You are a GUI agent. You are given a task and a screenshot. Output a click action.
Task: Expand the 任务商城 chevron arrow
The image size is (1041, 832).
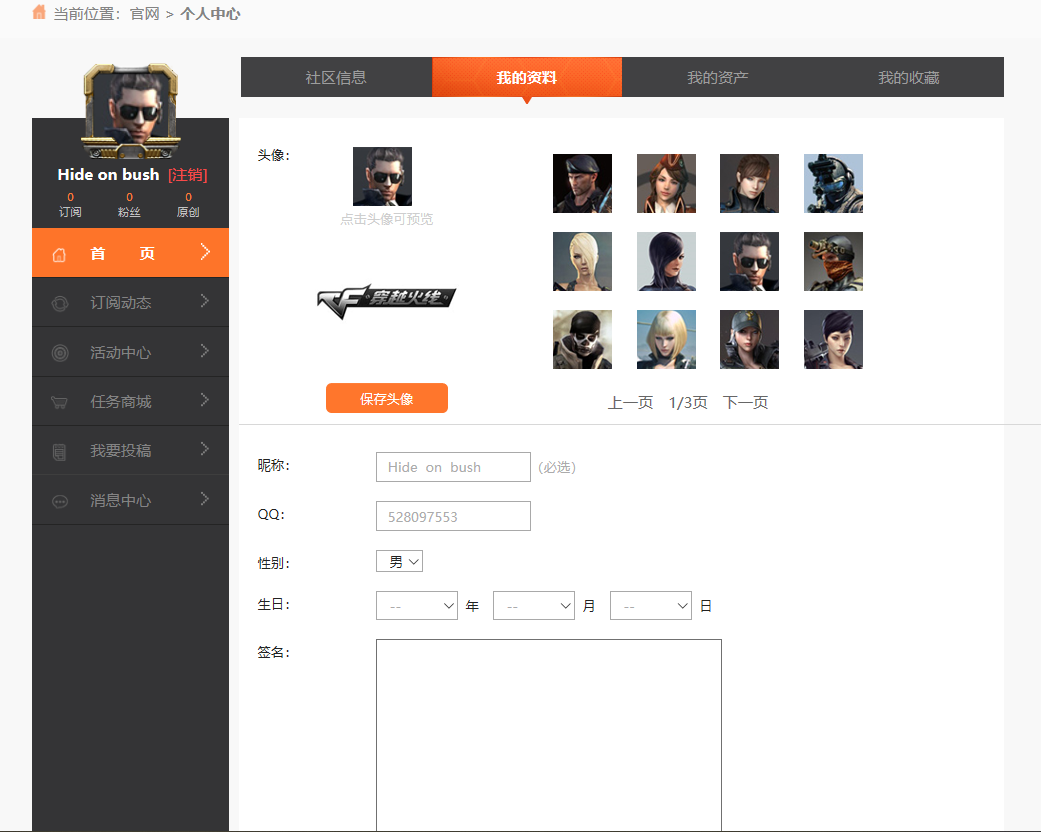click(x=205, y=400)
